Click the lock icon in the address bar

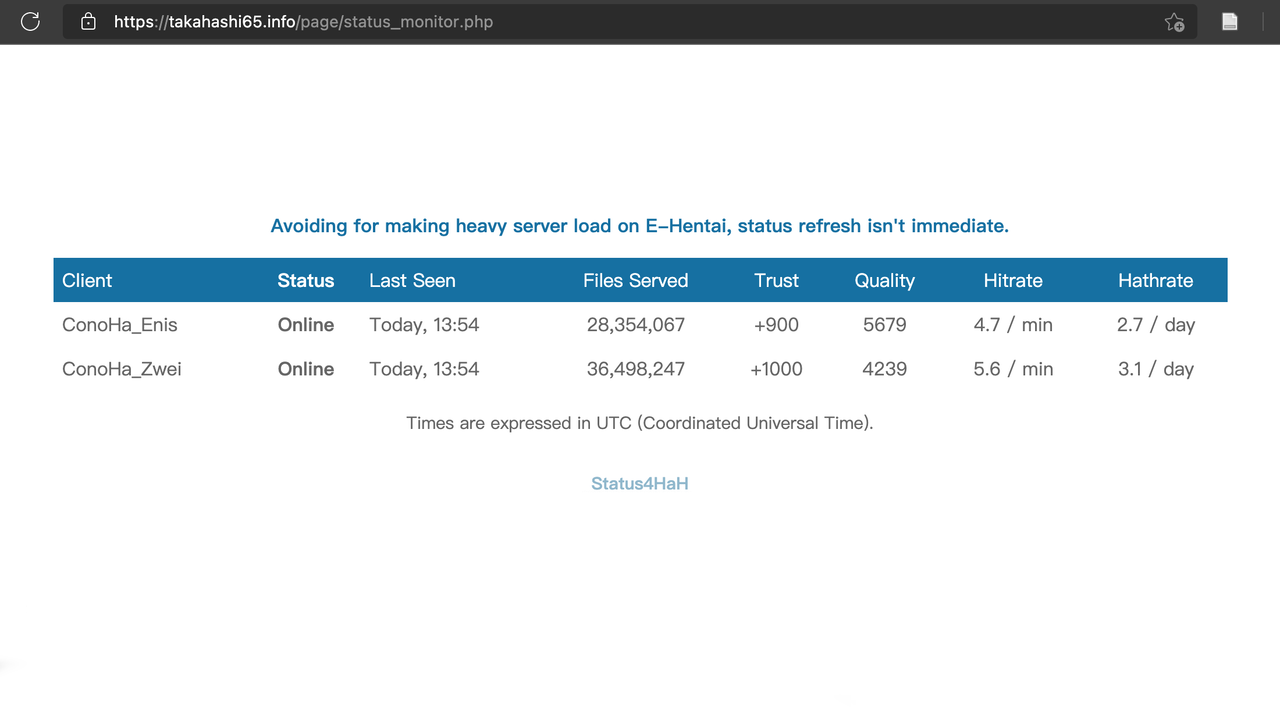pos(88,21)
